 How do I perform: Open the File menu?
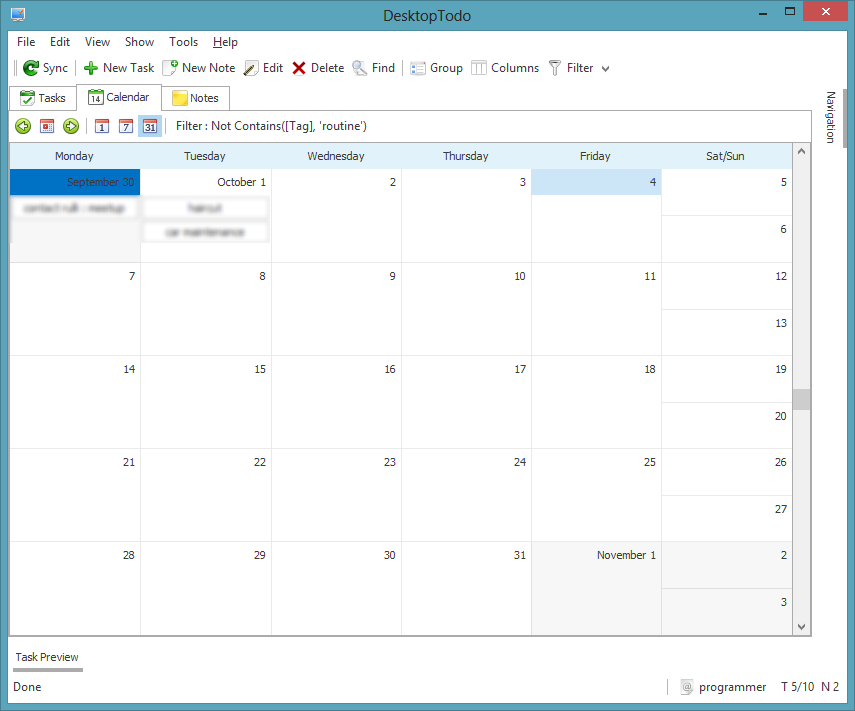coord(26,42)
